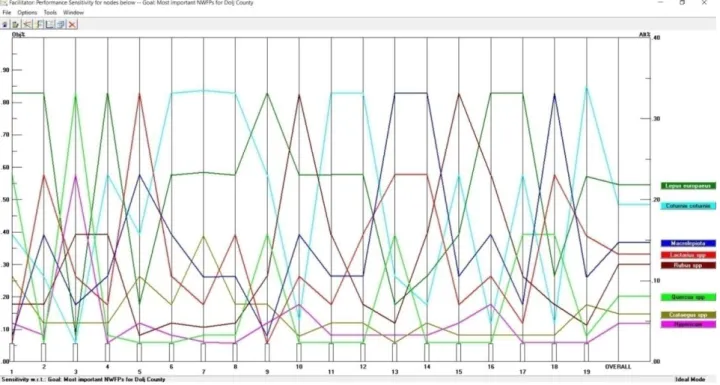Click criterion 1 weight bar
The image size is (720, 385).
[12, 352]
